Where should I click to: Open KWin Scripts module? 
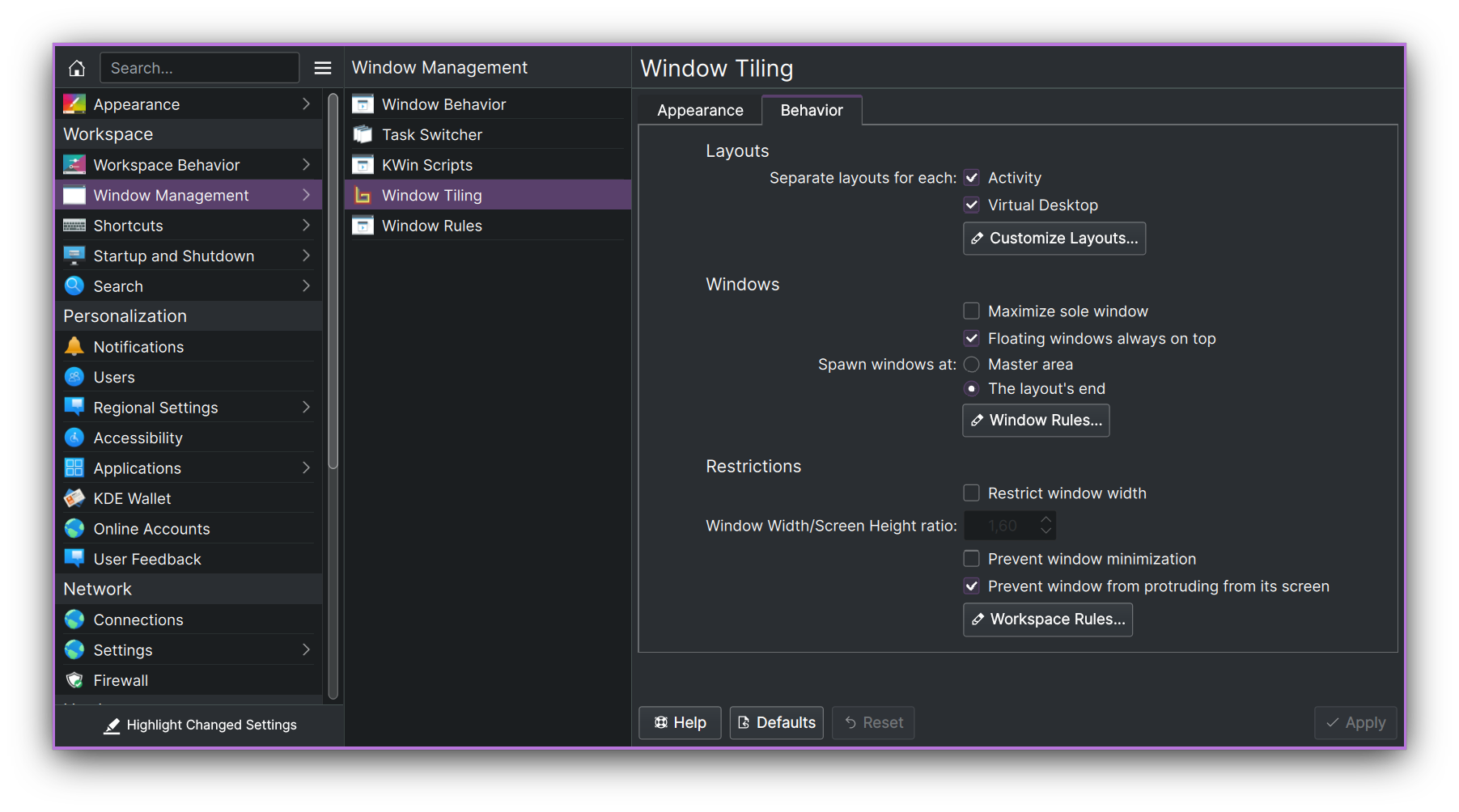[x=488, y=165]
